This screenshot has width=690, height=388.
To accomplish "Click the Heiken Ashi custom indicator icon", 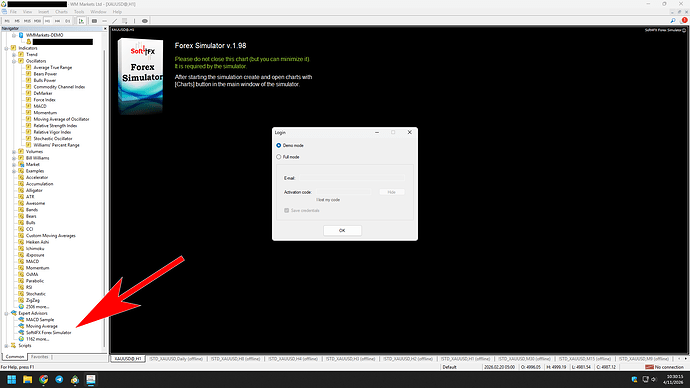I will pos(21,242).
